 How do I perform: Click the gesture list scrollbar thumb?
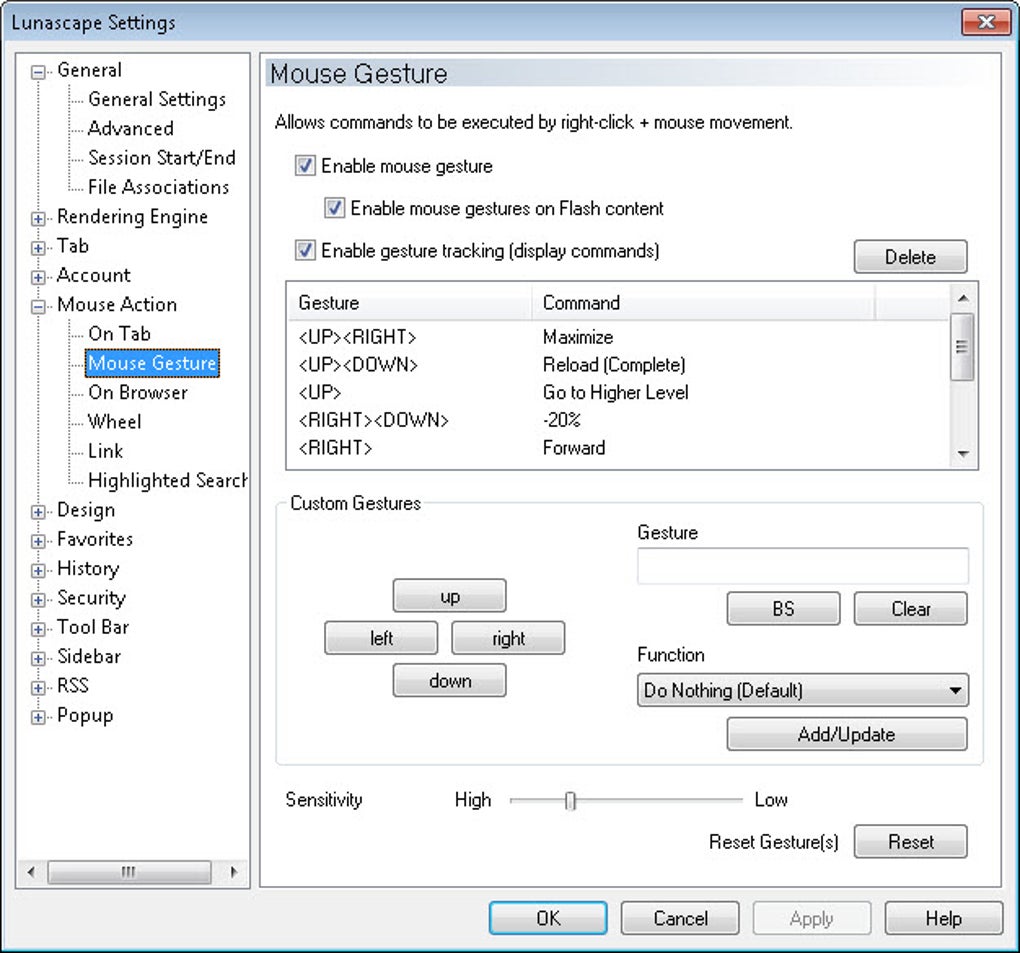(962, 346)
